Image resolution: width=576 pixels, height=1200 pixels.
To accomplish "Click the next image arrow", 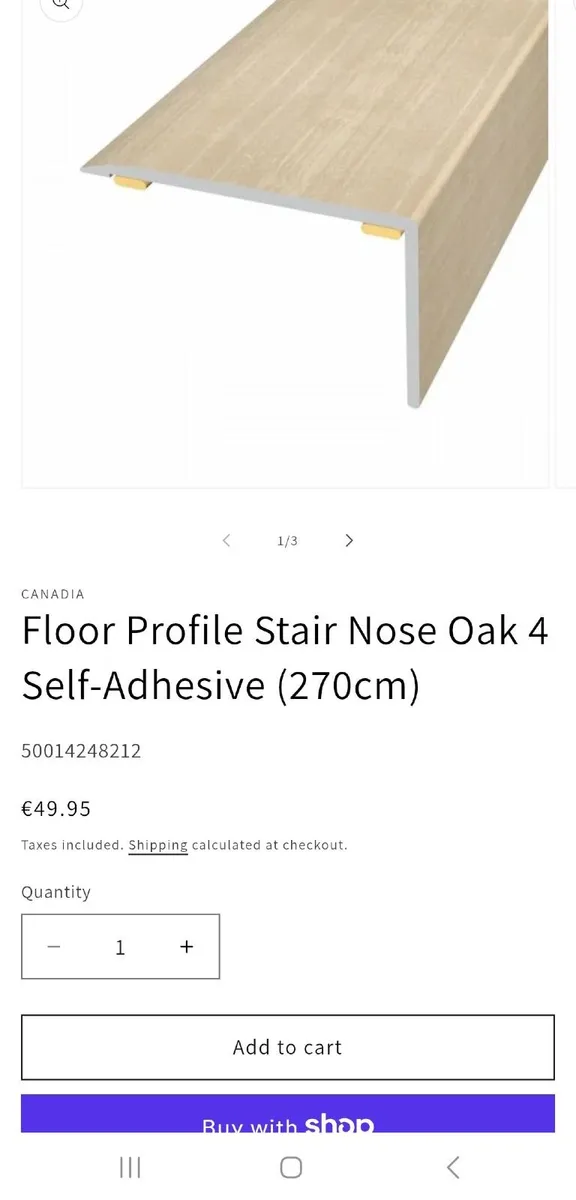I will click(349, 540).
